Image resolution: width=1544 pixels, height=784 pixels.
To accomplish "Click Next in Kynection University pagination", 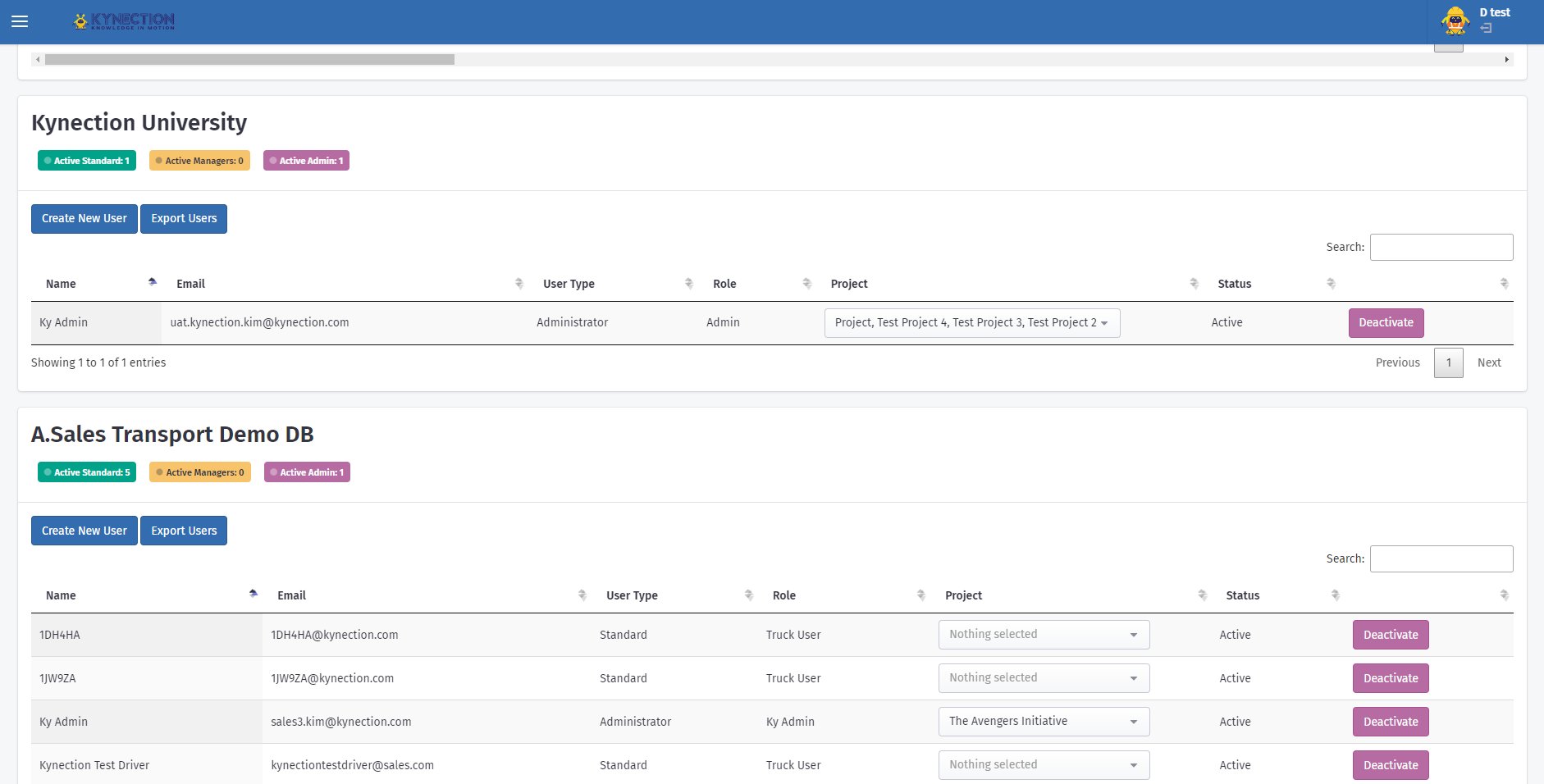I will click(1489, 362).
